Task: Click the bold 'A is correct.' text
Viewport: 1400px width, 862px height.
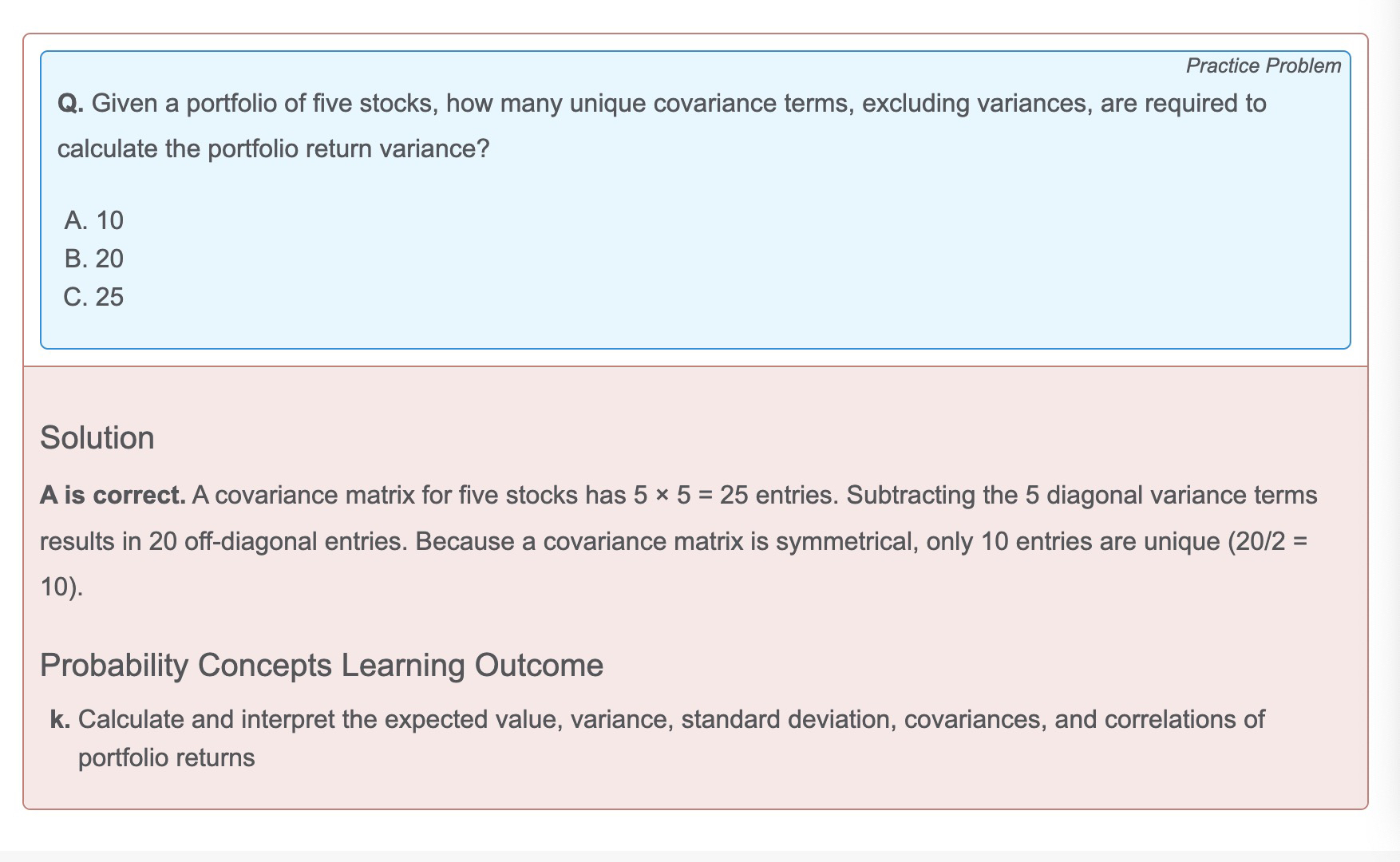Action: [113, 495]
